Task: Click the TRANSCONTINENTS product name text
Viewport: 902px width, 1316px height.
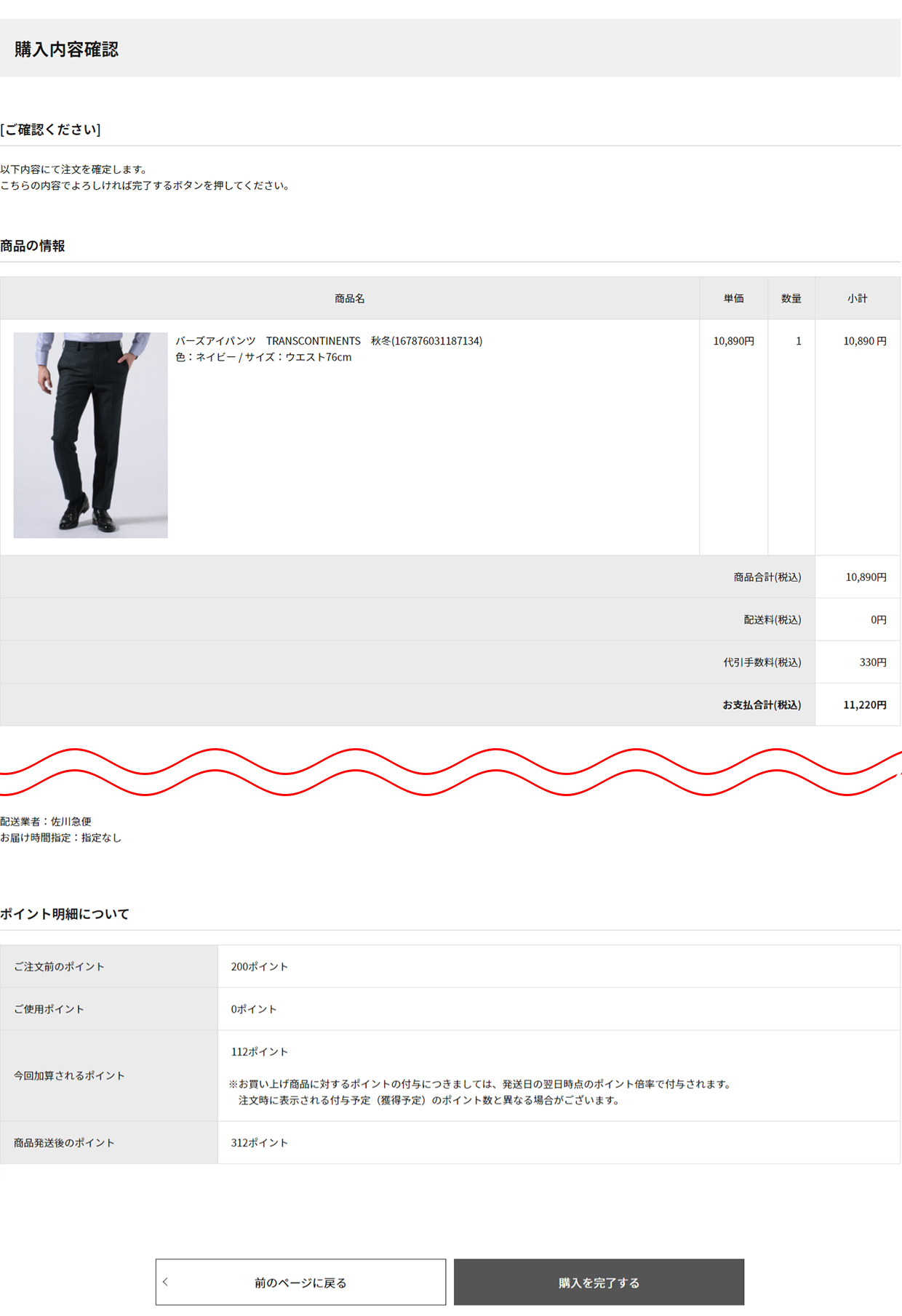Action: 328,341
